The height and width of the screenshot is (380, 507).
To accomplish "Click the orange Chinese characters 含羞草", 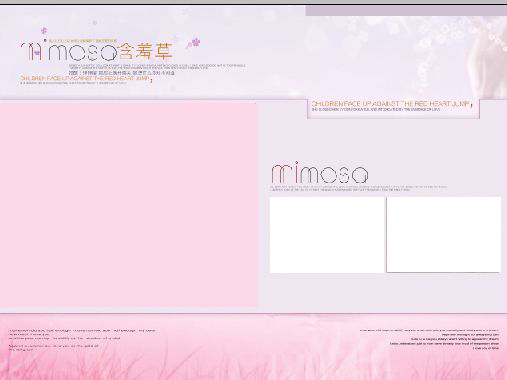I will [x=146, y=51].
